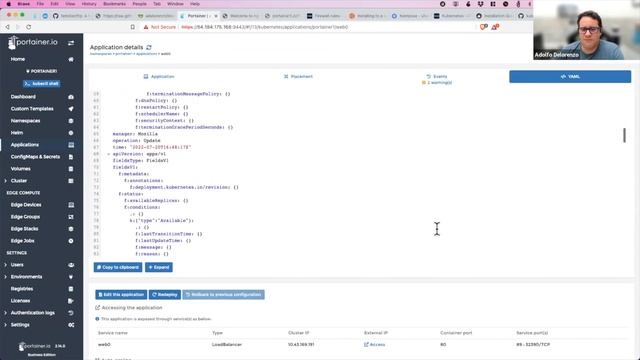Open Home in the sidebar
The width and height of the screenshot is (640, 360).
point(18,59)
